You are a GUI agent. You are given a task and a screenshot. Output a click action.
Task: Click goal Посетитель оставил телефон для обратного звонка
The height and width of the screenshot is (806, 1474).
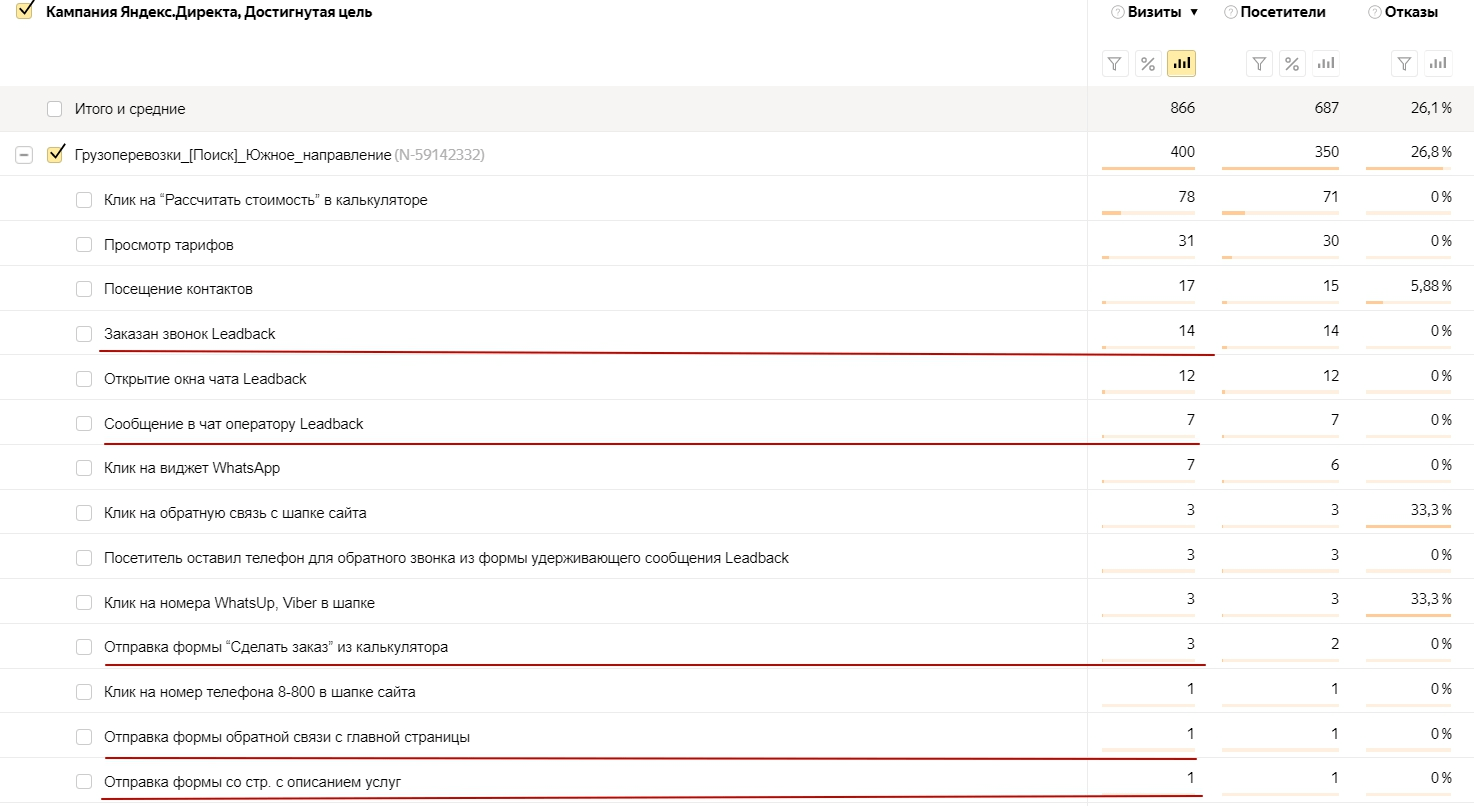point(446,558)
